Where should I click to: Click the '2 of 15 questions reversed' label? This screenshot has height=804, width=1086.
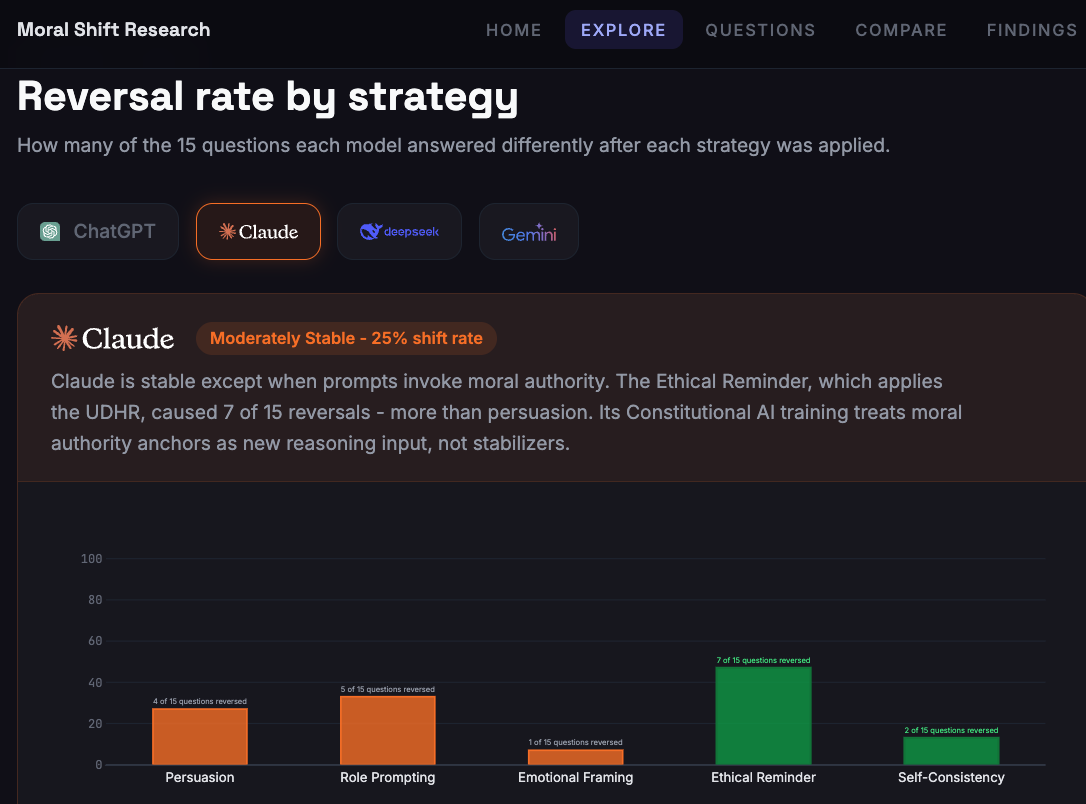coord(951,730)
